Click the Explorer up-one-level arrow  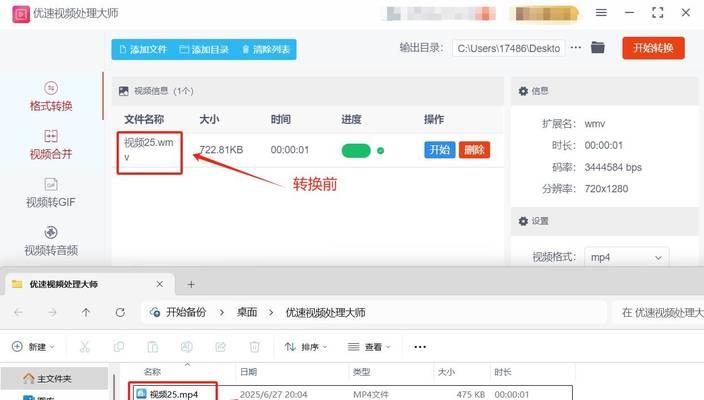pos(86,312)
